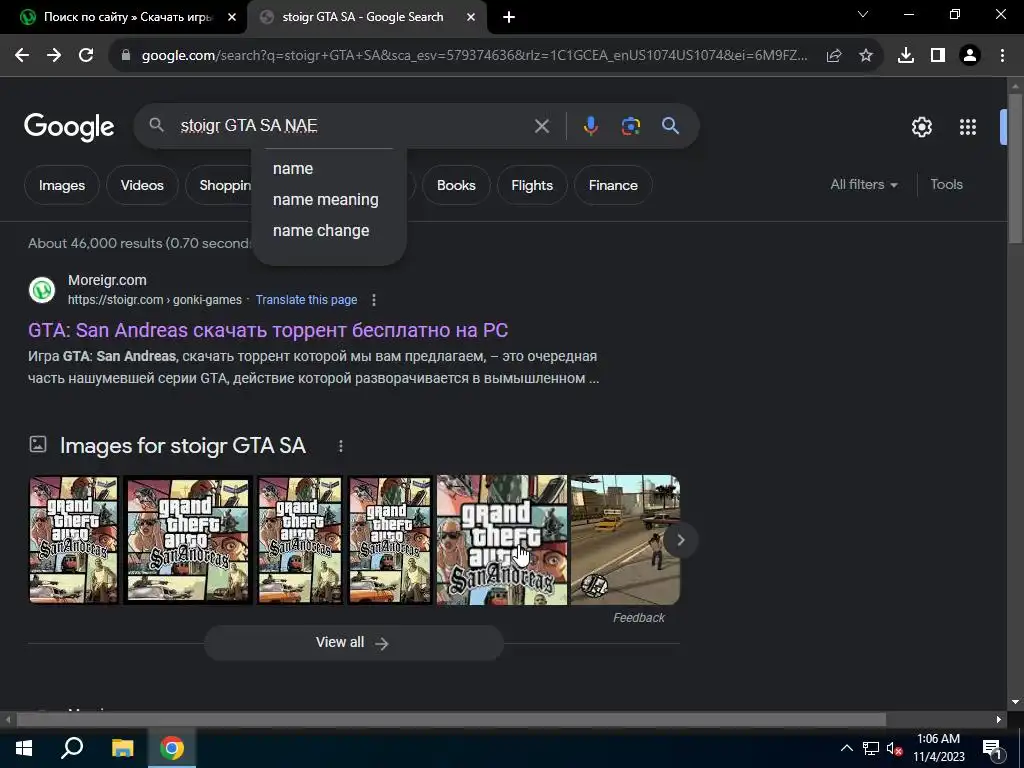Submit search with magnifier button

pos(671,126)
